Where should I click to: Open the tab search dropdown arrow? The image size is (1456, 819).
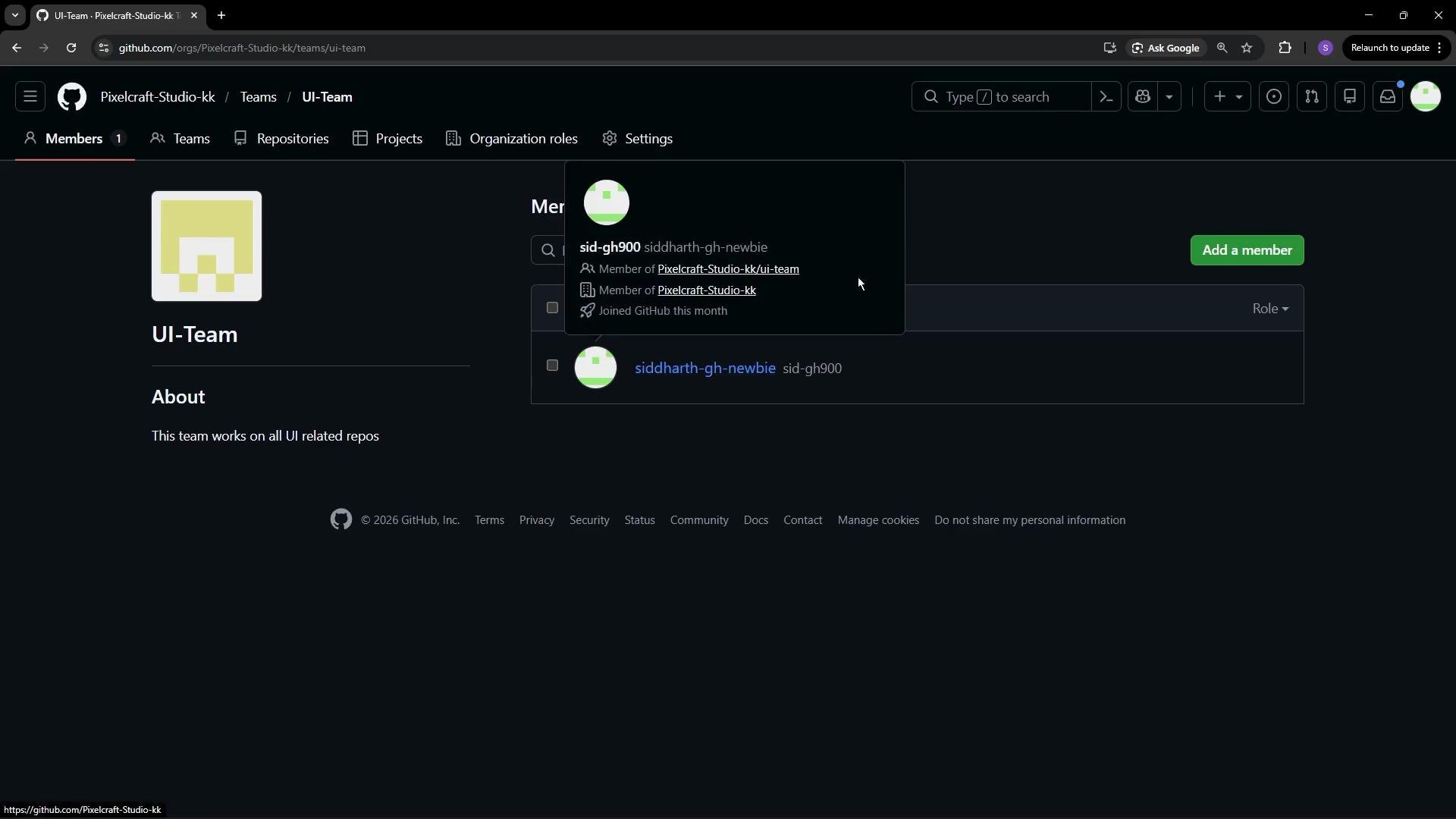click(14, 15)
